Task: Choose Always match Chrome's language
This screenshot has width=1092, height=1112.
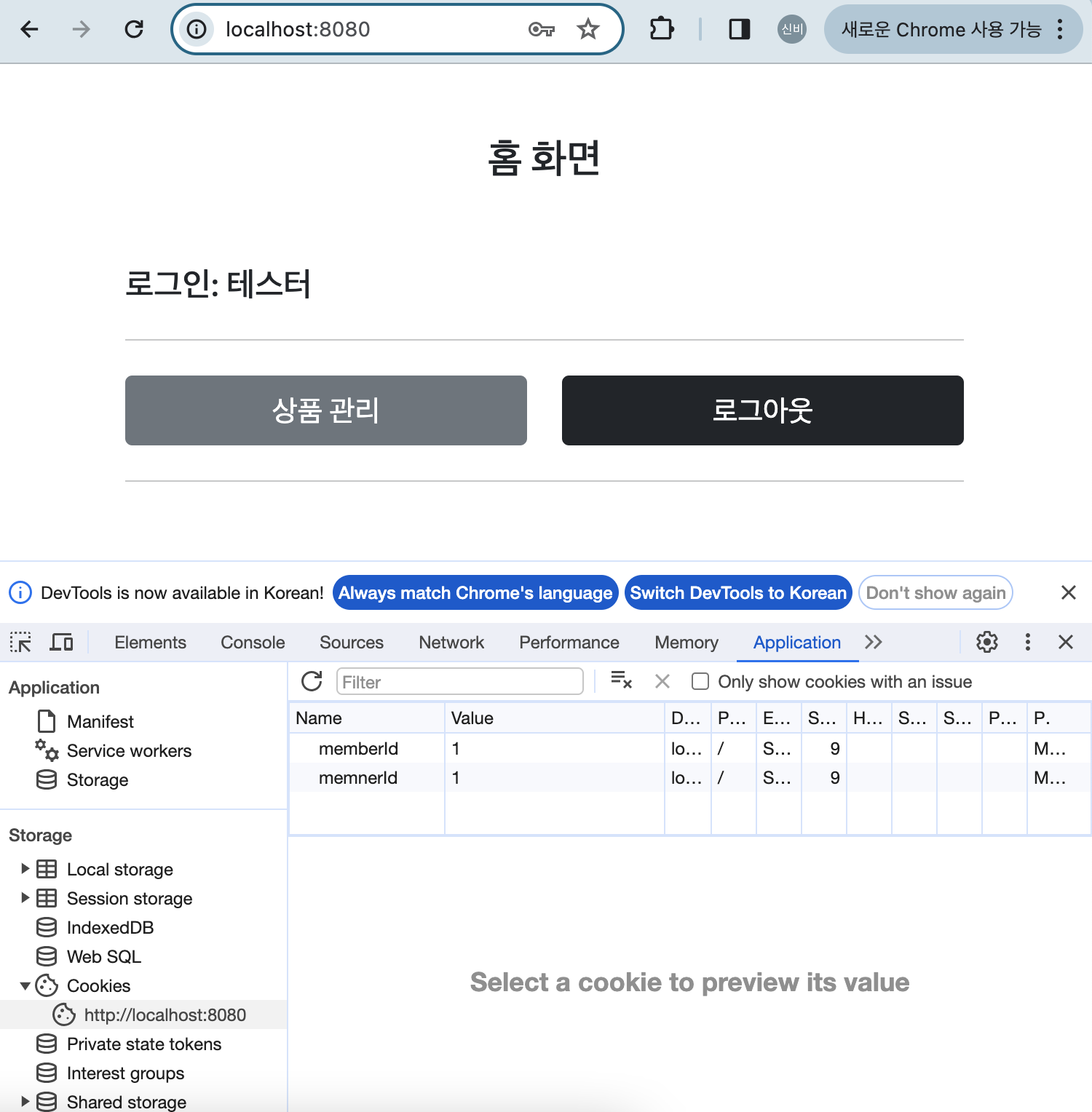Action: click(475, 593)
